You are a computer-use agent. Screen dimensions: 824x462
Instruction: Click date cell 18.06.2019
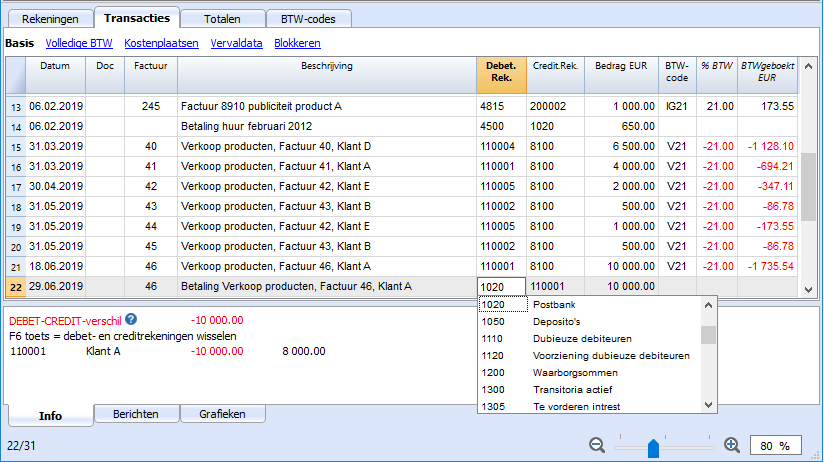pyautogui.click(x=55, y=266)
